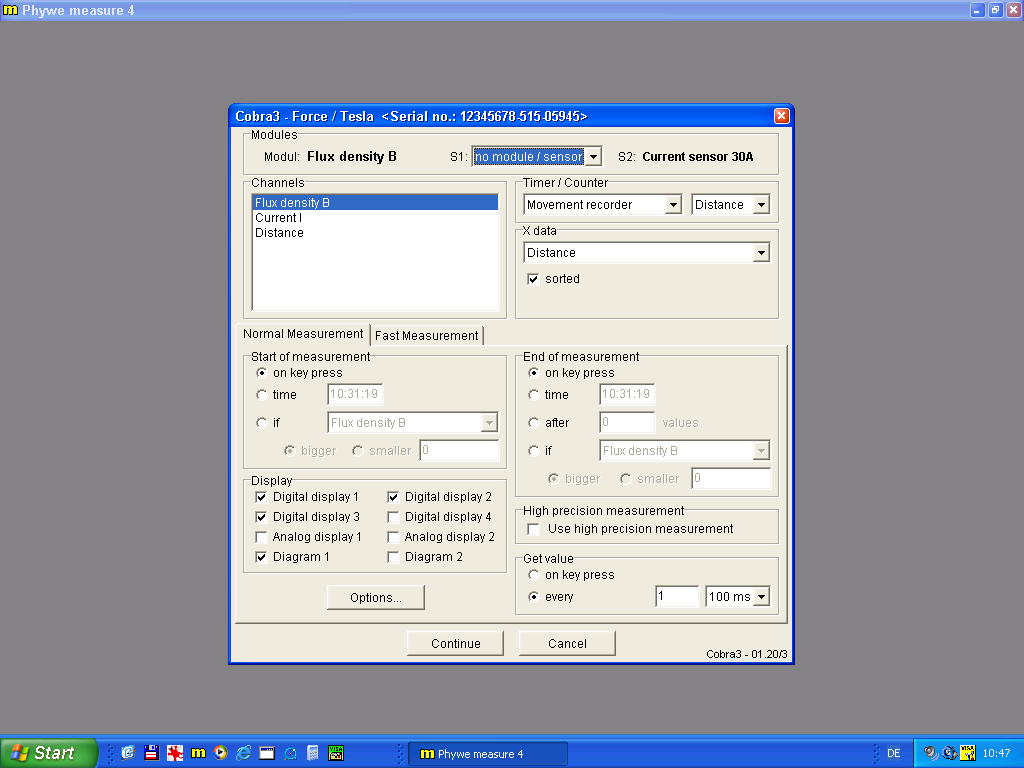Open the DE language indicator
The width and height of the screenshot is (1024, 768).
[893, 754]
